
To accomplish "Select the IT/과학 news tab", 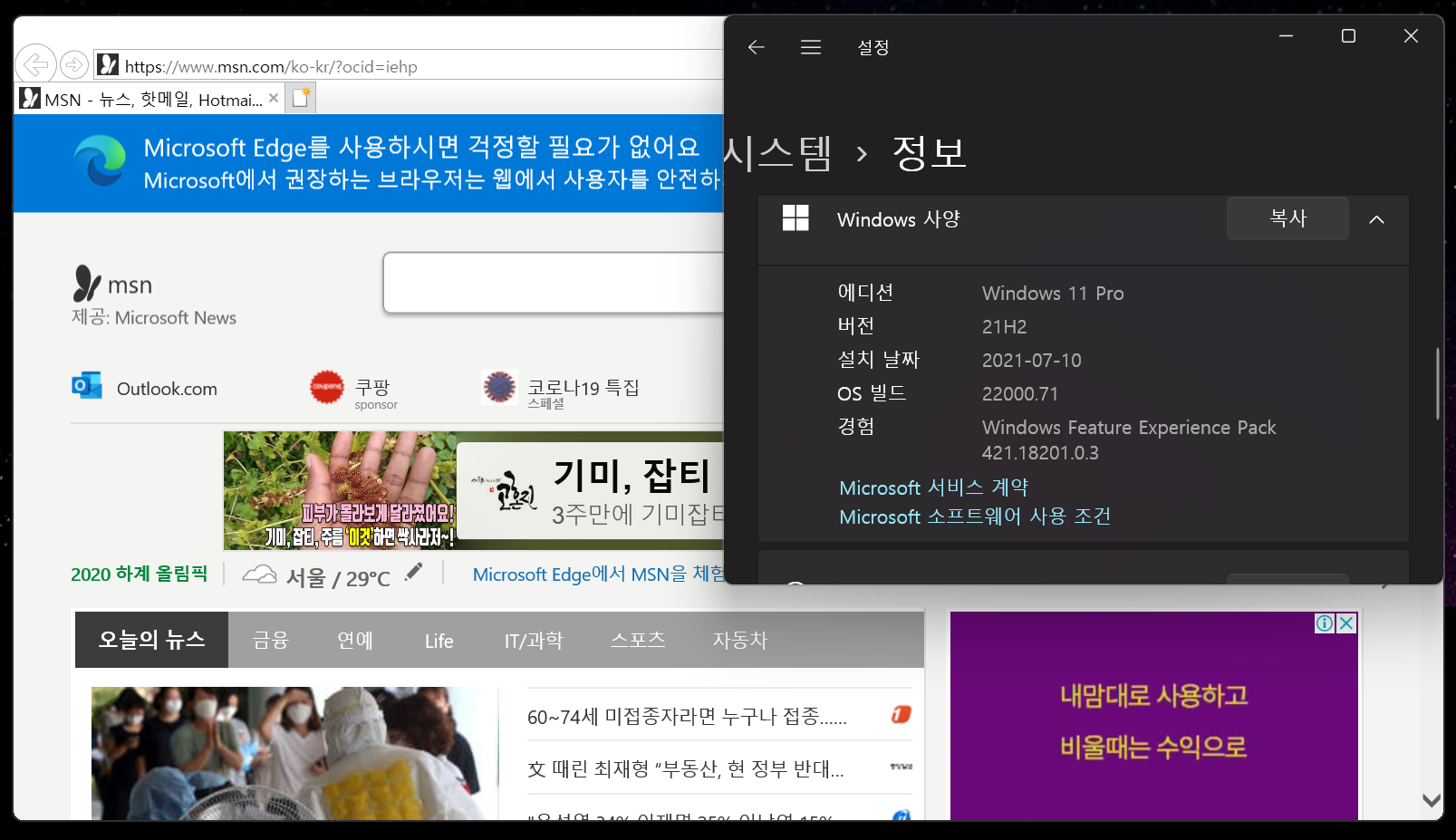I will (x=534, y=641).
